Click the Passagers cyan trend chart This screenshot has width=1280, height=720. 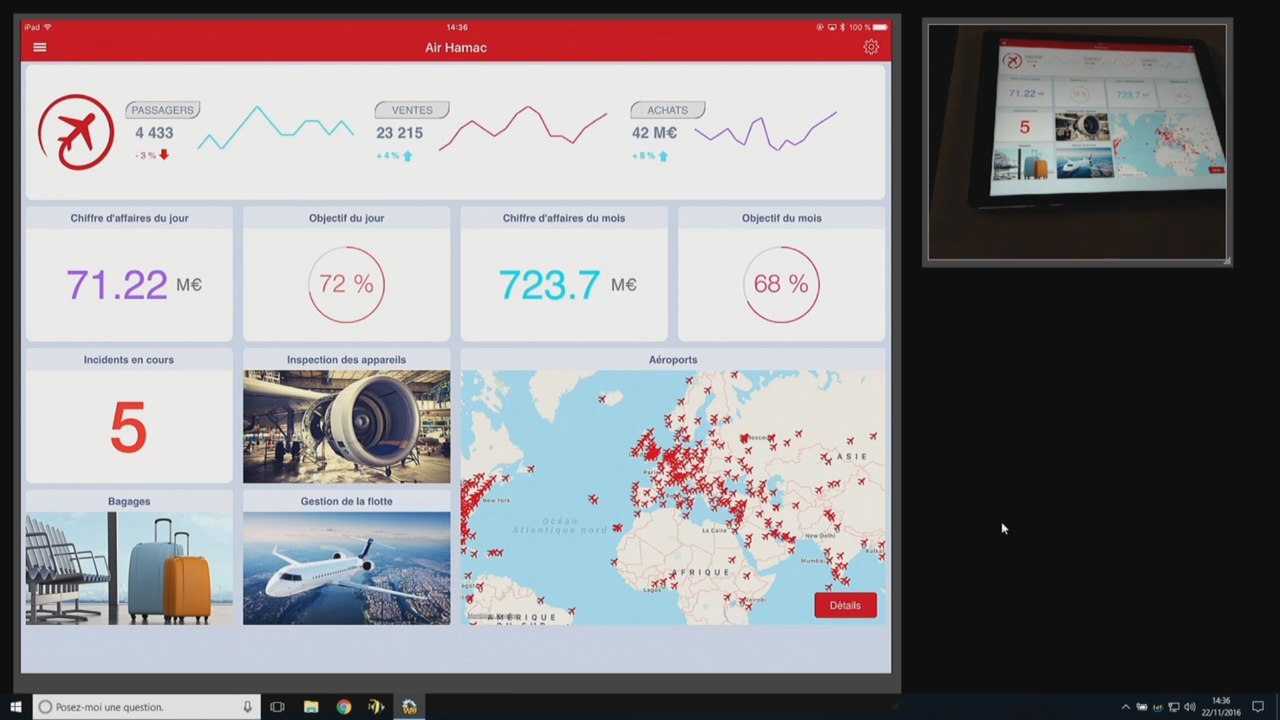(x=276, y=128)
